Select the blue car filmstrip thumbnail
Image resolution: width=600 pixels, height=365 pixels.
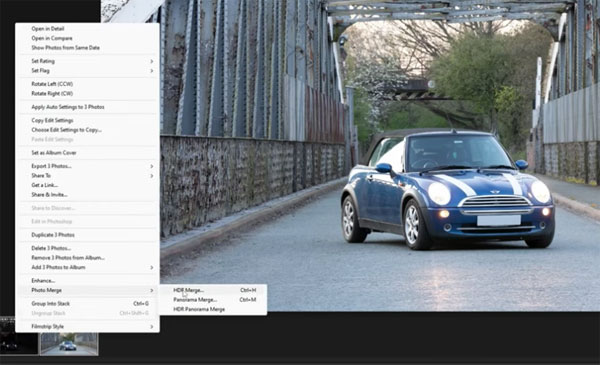[69, 344]
